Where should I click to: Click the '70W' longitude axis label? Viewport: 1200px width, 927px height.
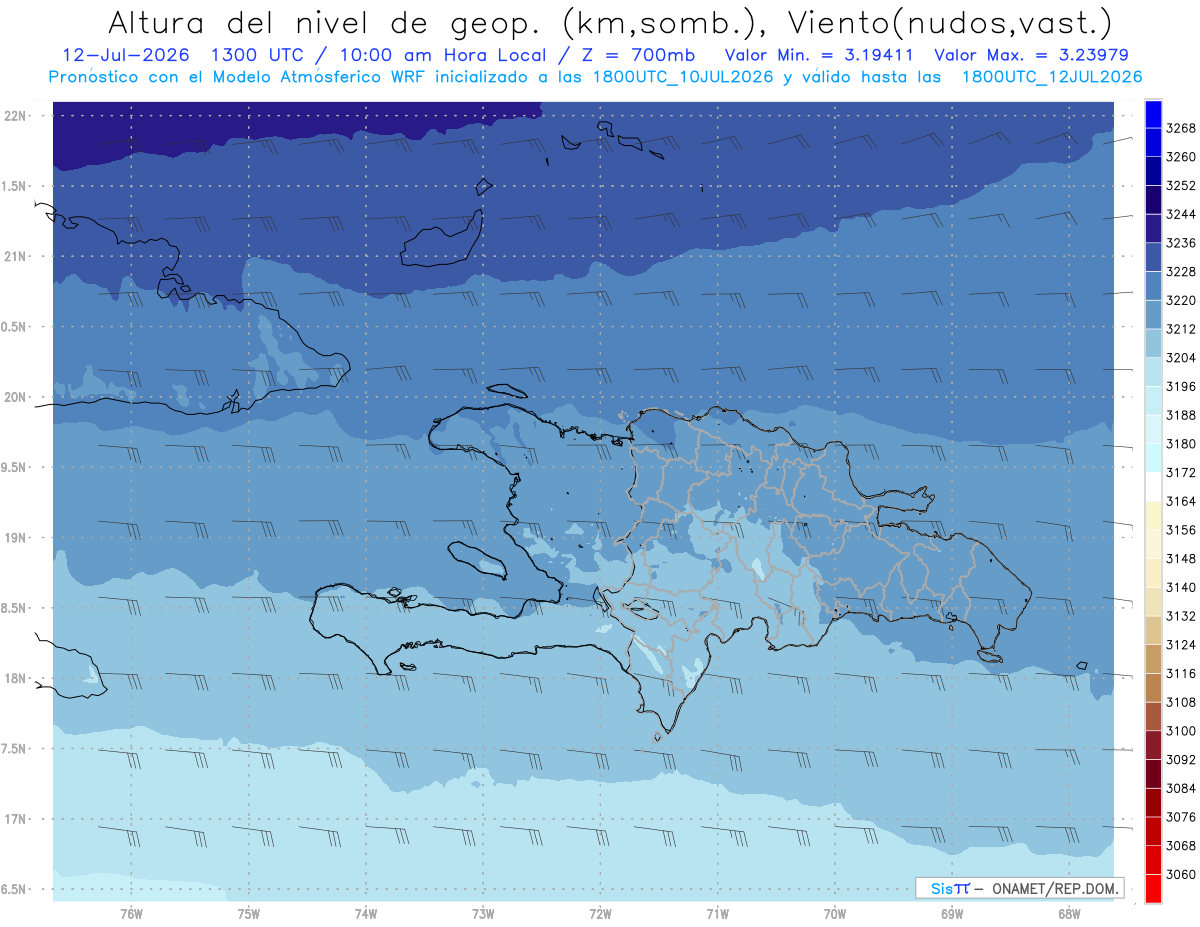(x=834, y=914)
